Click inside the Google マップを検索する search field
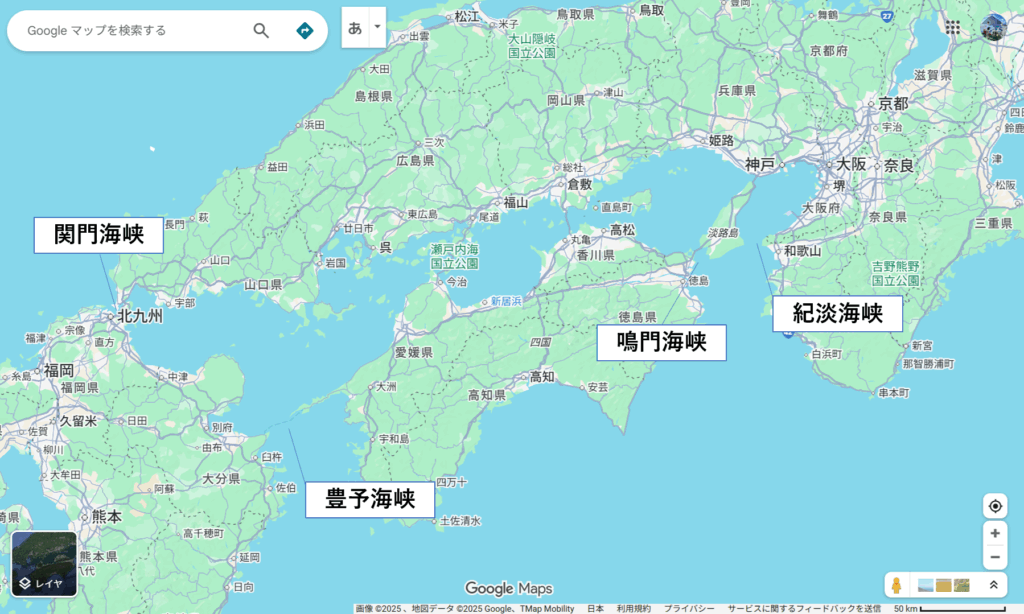1024x614 pixels. click(130, 31)
